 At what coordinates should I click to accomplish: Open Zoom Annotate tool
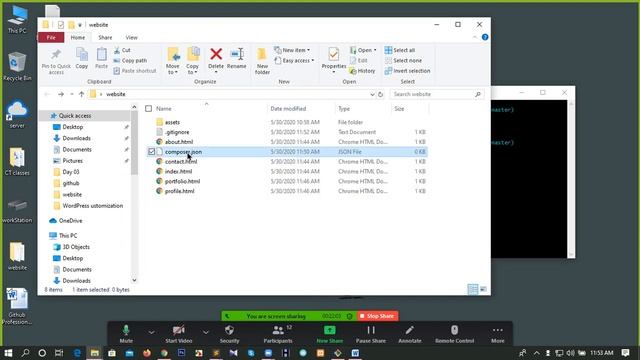click(x=409, y=334)
